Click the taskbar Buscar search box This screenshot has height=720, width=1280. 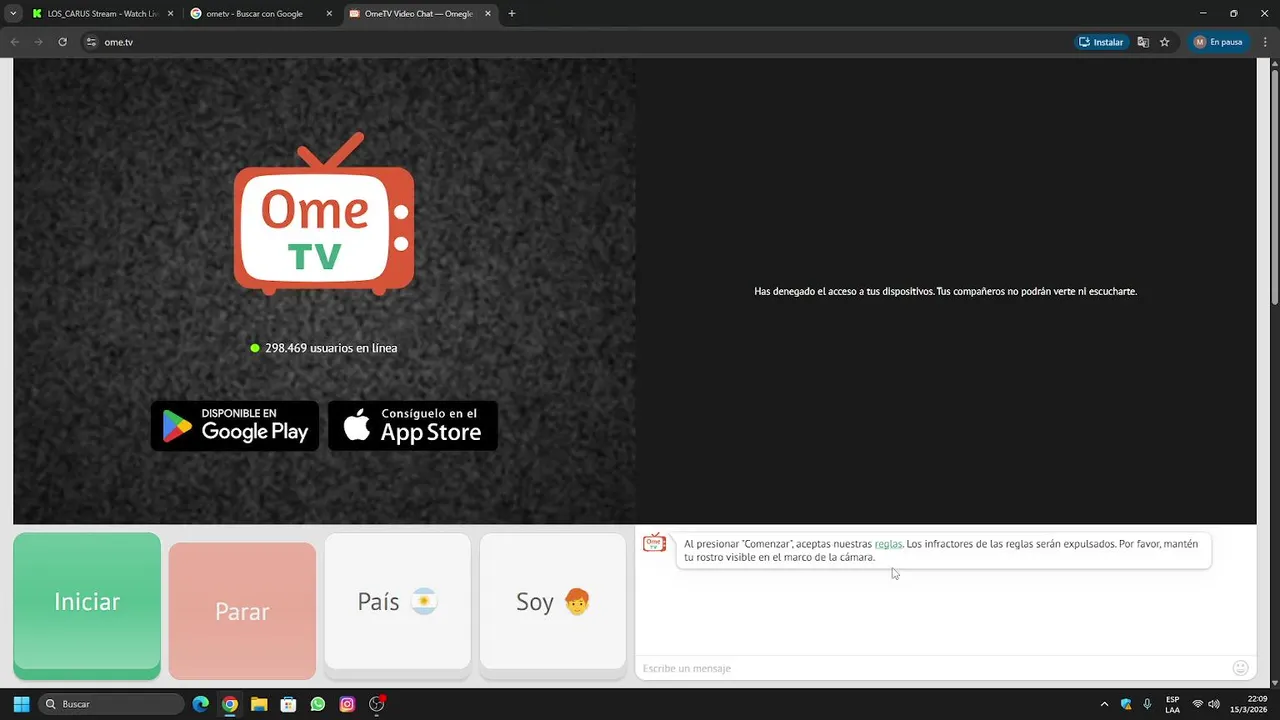111,704
